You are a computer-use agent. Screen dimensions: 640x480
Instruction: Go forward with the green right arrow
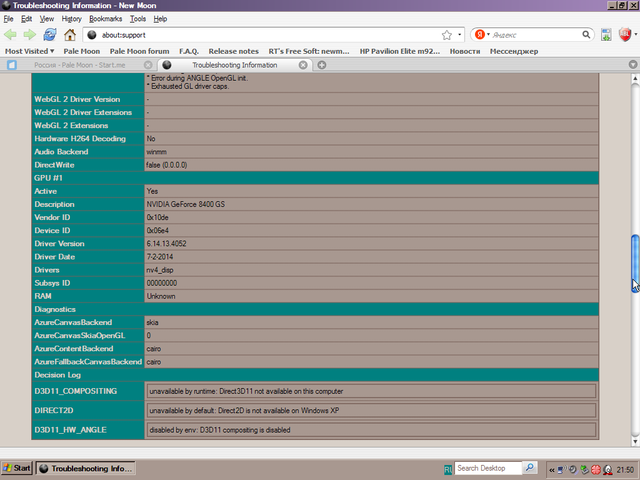point(29,35)
